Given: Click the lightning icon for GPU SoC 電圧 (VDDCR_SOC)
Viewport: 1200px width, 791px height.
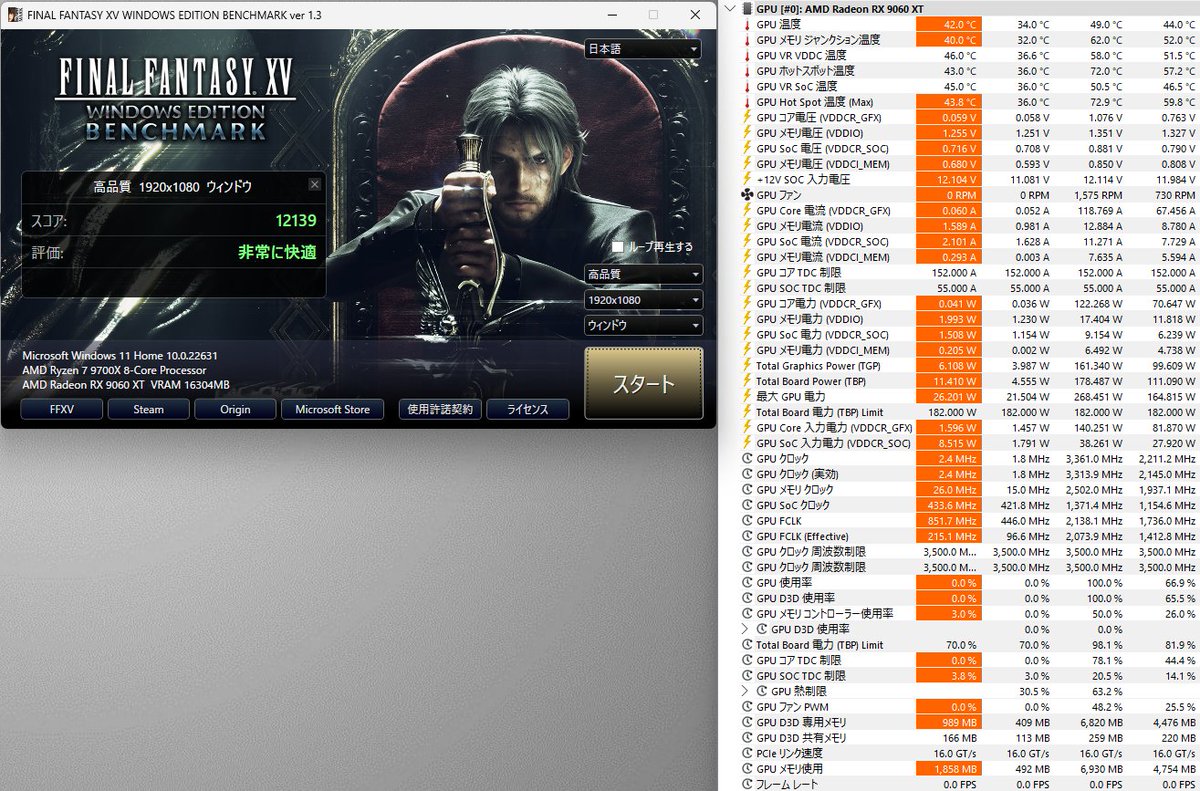Looking at the screenshot, I should pyautogui.click(x=746, y=149).
